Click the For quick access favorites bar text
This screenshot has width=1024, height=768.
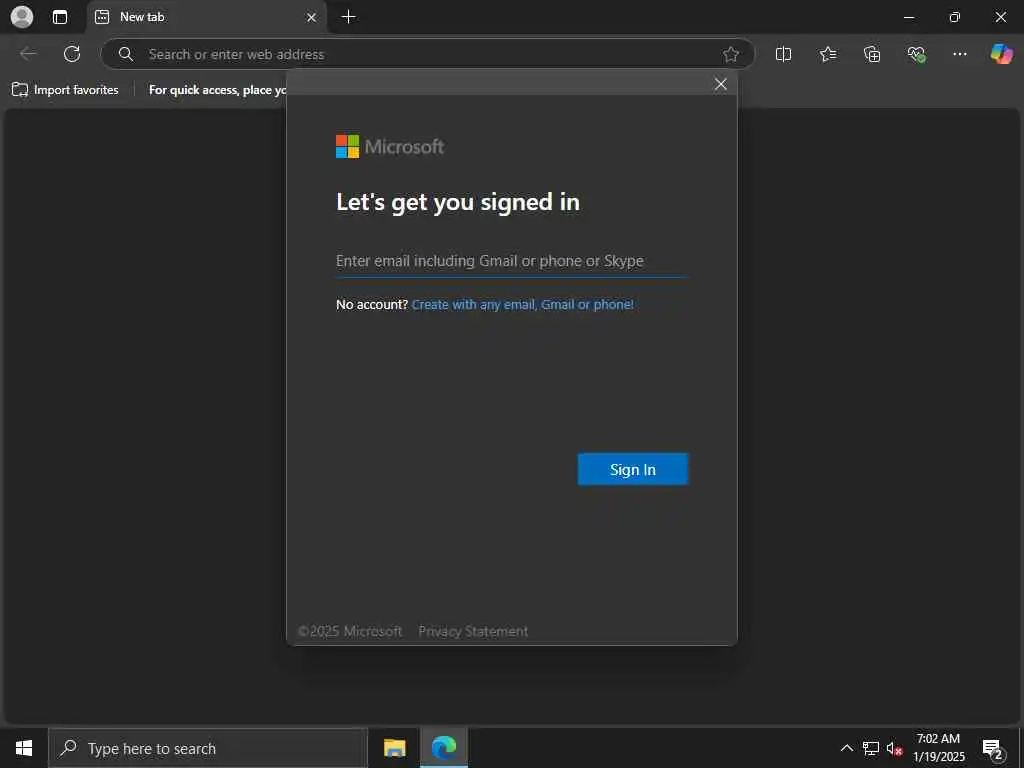[217, 90]
